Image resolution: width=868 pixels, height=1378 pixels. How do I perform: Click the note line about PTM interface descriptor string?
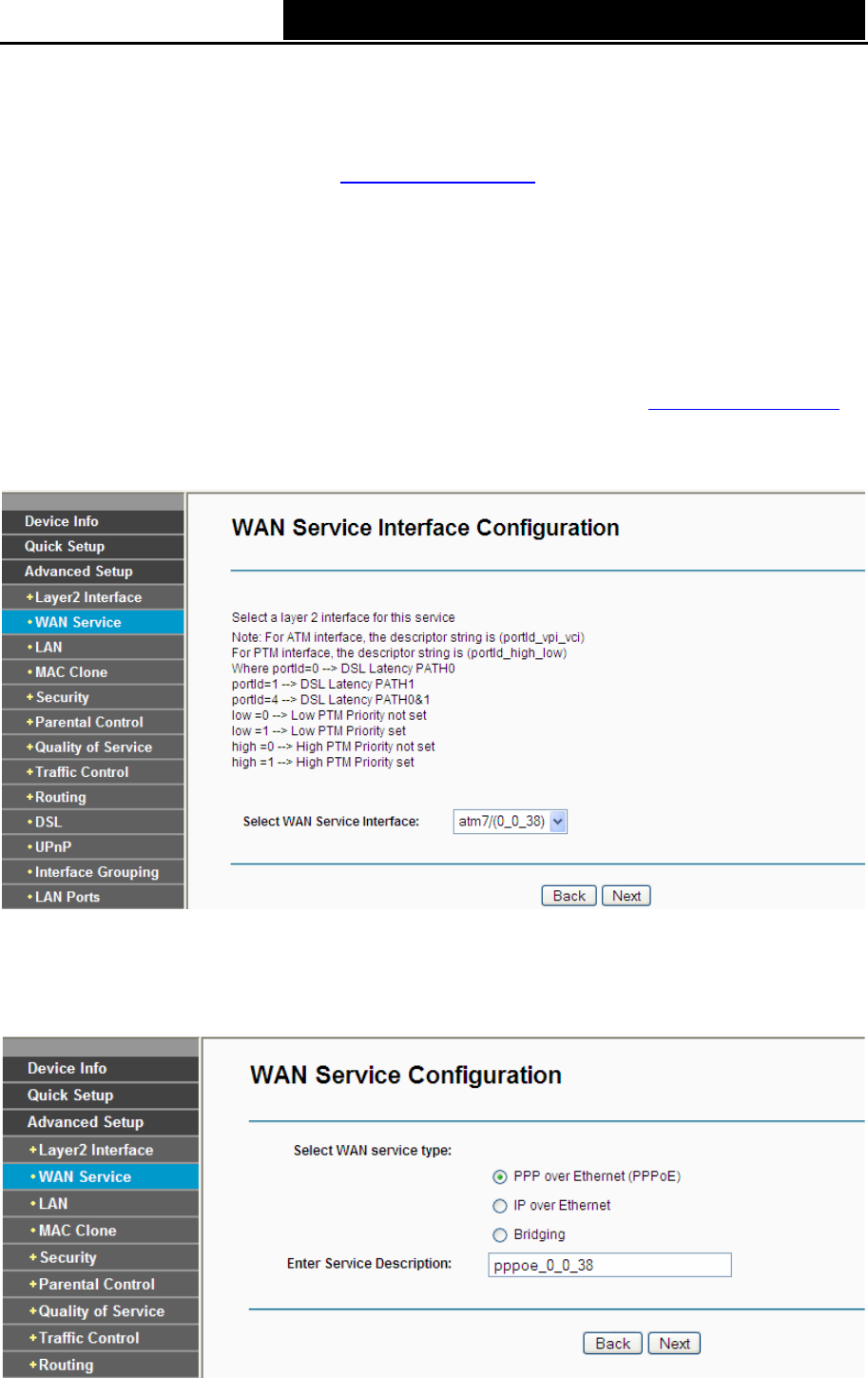pos(399,653)
